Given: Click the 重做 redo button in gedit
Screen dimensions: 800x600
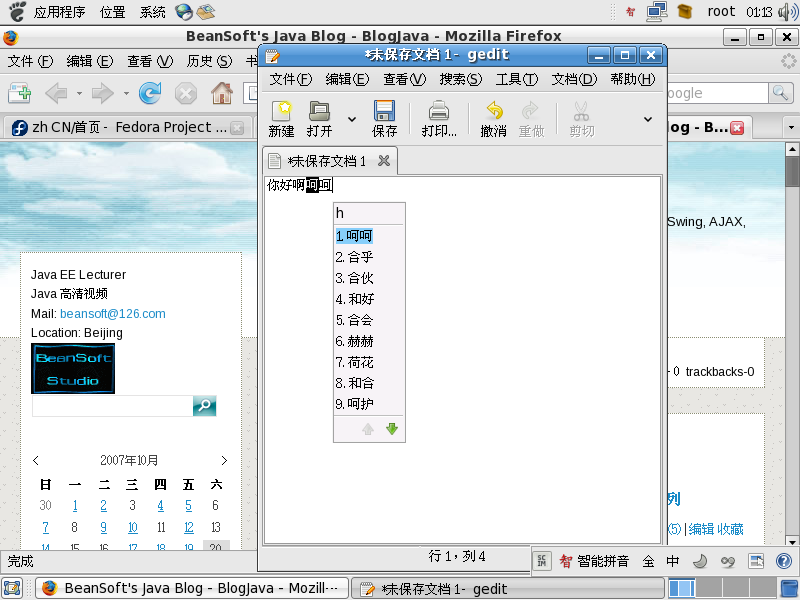Looking at the screenshot, I should point(531,119).
